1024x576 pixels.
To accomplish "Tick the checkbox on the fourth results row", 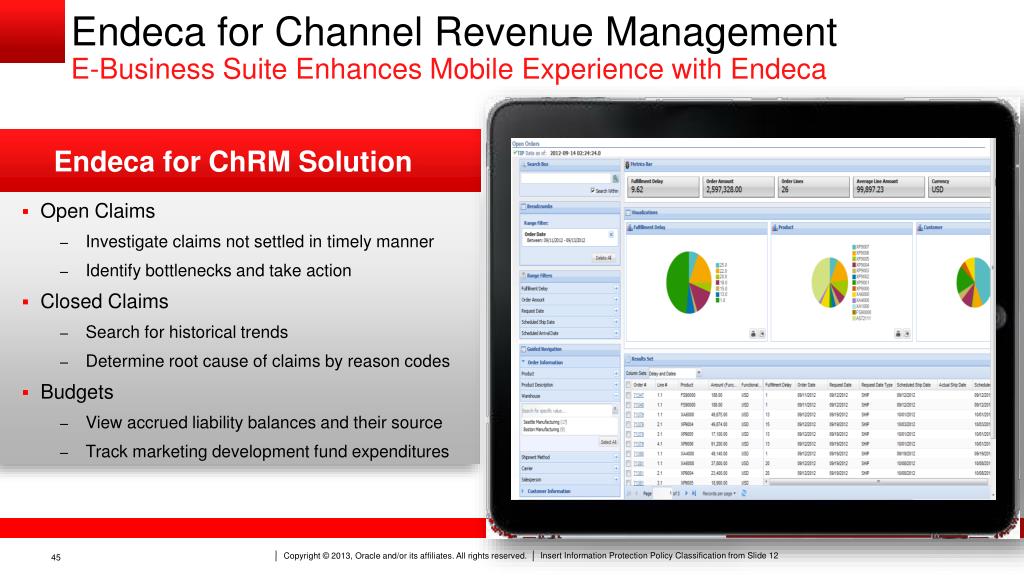I will click(629, 424).
